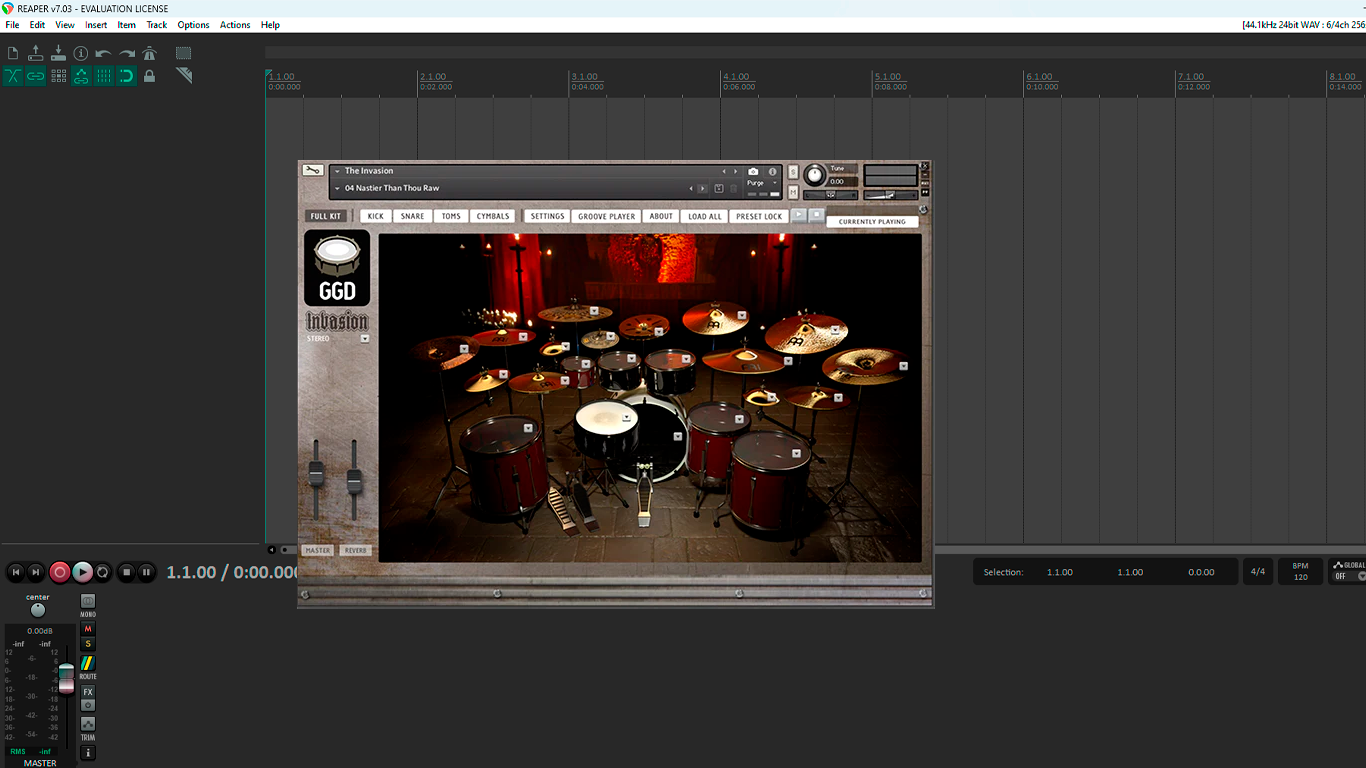
Task: Click the record button in transport
Action: (x=60, y=572)
